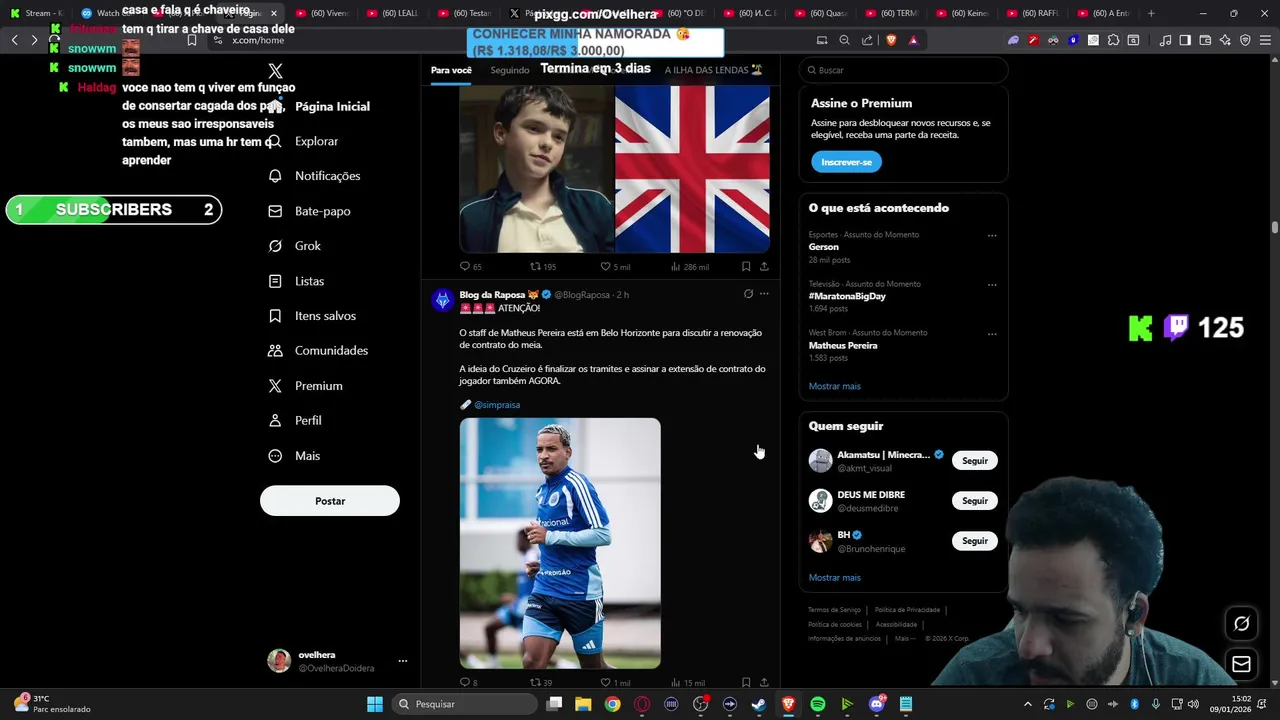Open browser extensions puzzle icon

(x=1113, y=40)
